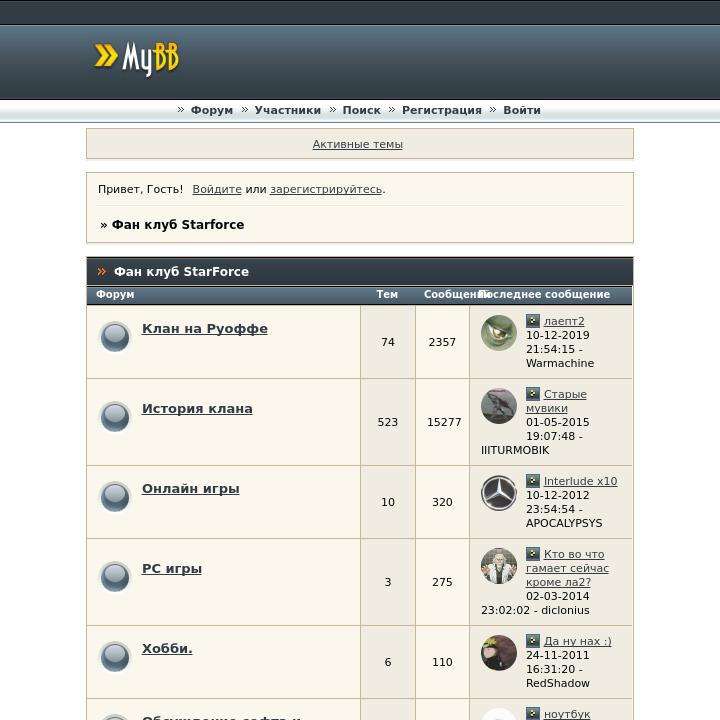The width and height of the screenshot is (720, 720).
Task: Click the last-post icon before Да ну нах :)
Action: pos(533,640)
